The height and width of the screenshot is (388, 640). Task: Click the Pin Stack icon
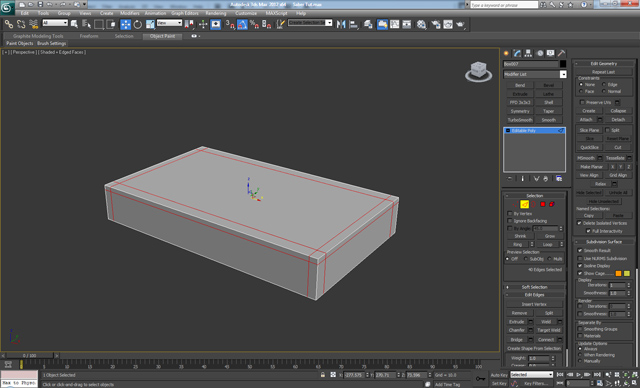(x=509, y=179)
